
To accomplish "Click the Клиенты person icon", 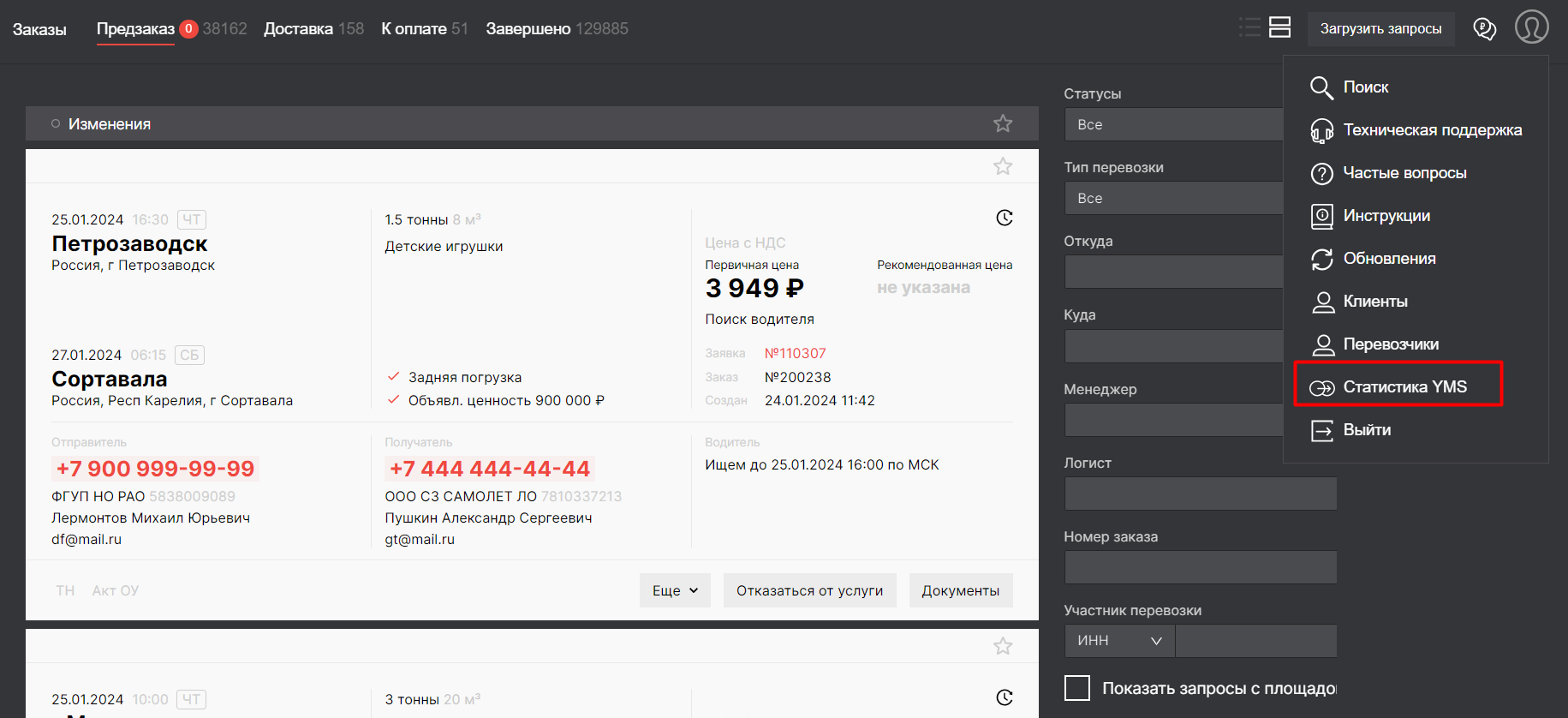I will click(1323, 302).
